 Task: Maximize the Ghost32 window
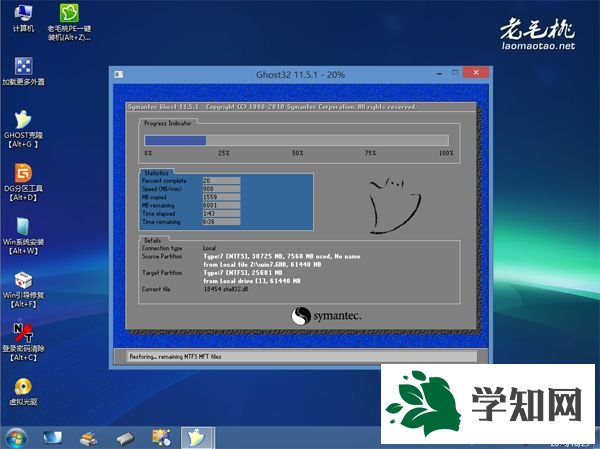455,72
